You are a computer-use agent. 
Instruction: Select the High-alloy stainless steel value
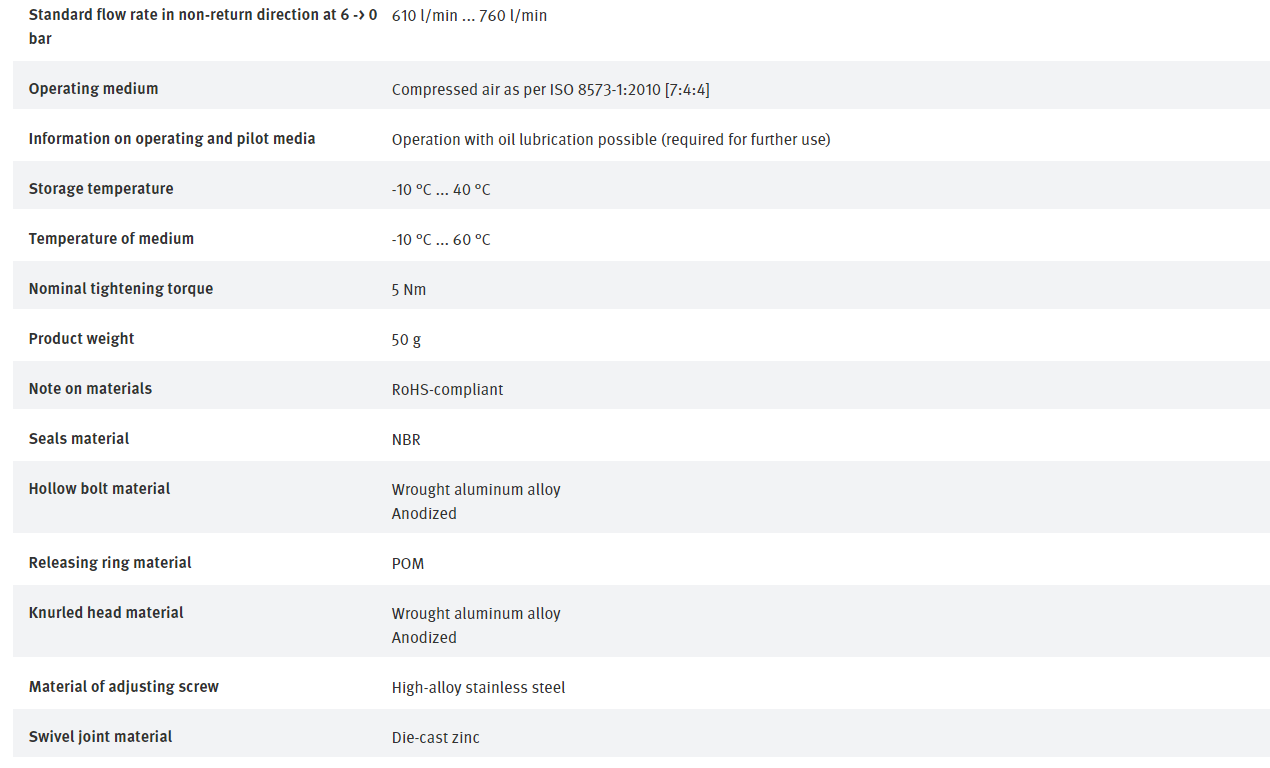(x=478, y=688)
